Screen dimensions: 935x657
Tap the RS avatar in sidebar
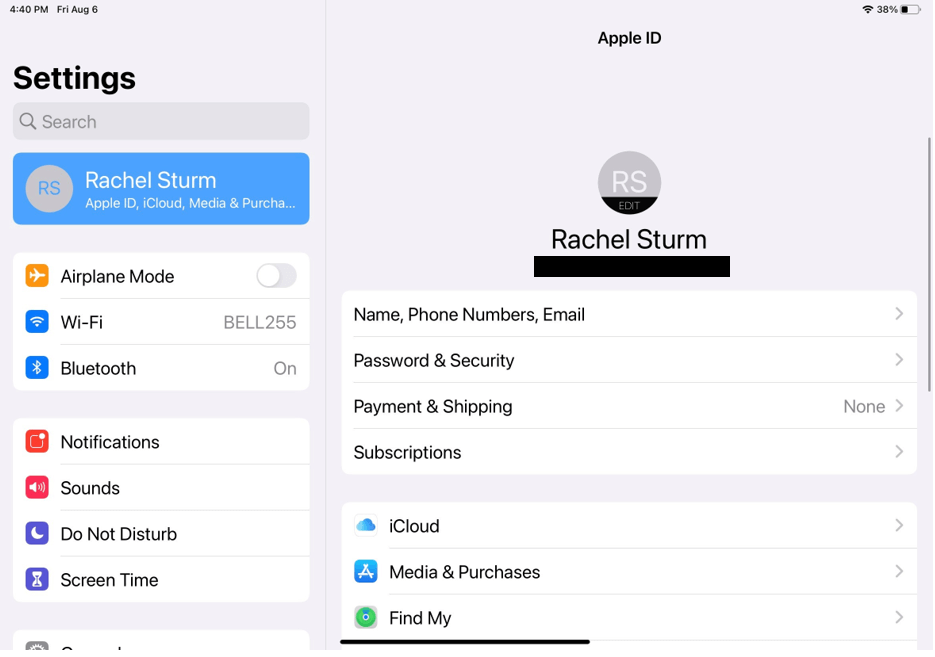click(x=49, y=188)
